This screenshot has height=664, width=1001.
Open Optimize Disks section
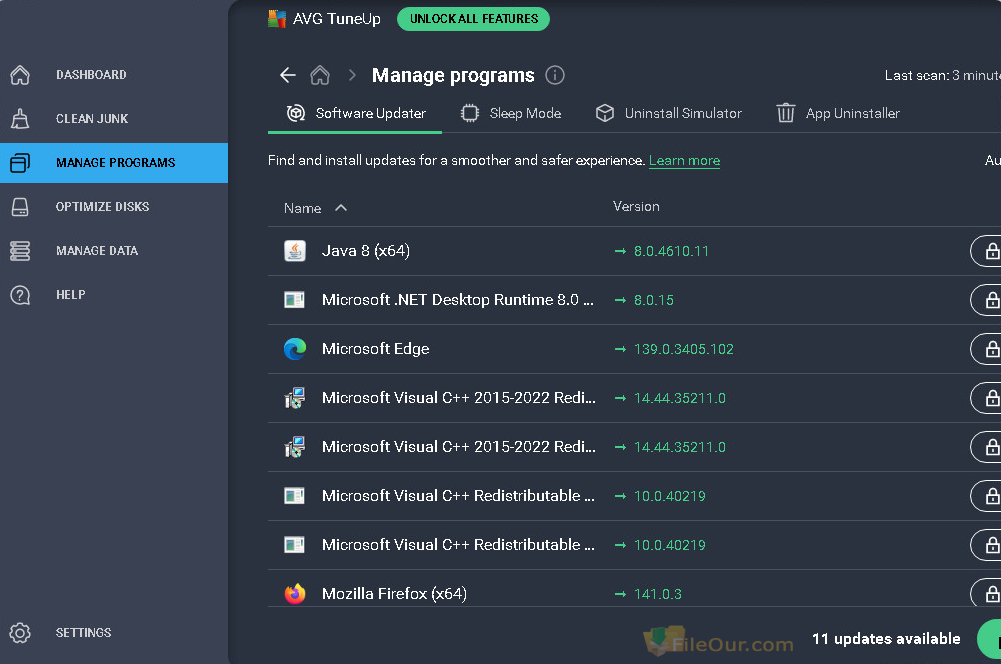(x=102, y=207)
